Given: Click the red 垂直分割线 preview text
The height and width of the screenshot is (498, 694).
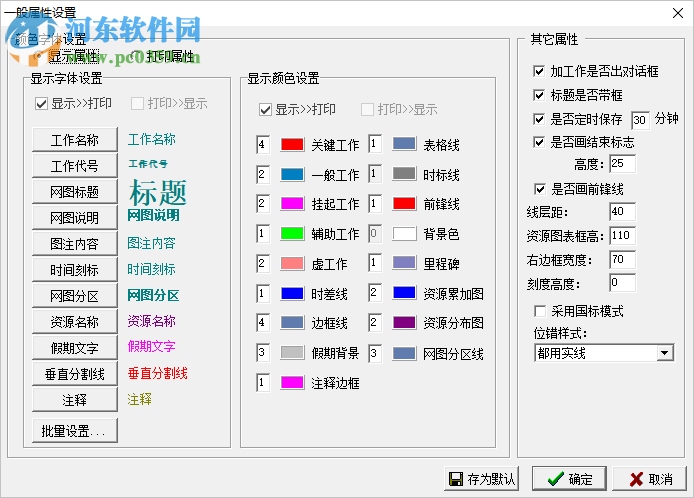Looking at the screenshot, I should point(158,373).
